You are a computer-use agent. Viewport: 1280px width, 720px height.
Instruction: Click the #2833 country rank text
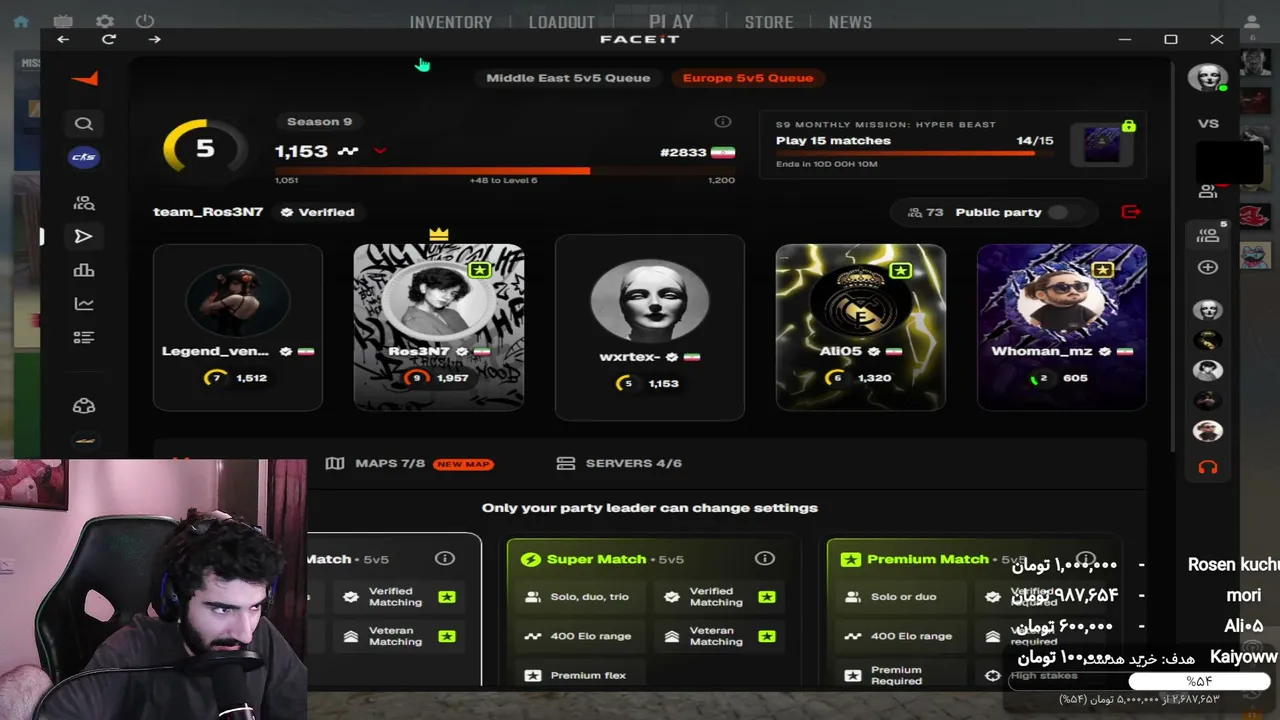(683, 152)
